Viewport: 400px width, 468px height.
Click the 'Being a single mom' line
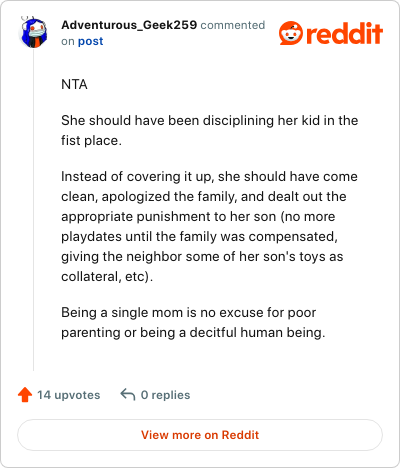pos(188,313)
